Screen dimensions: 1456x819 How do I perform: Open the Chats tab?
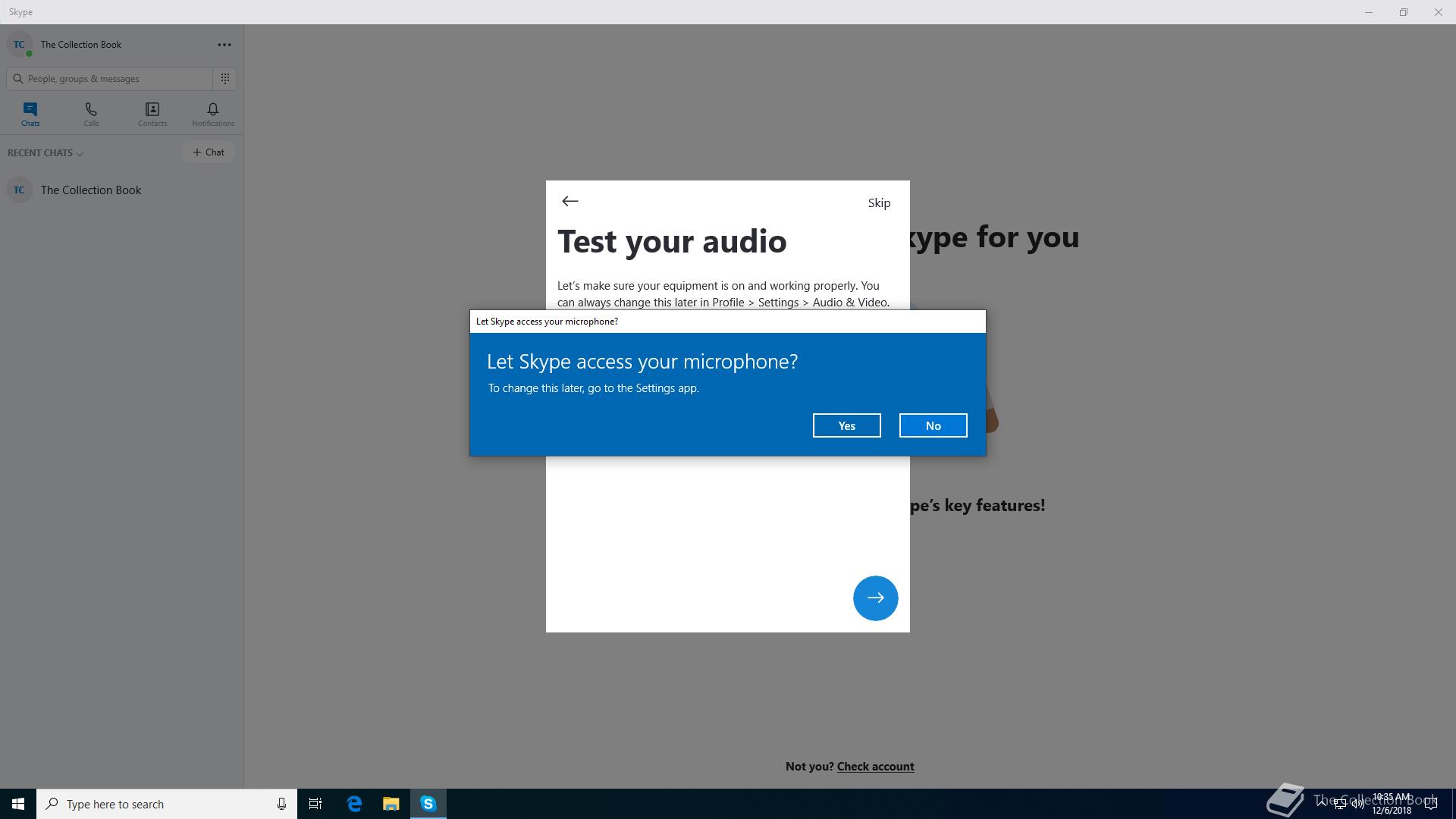coord(30,115)
